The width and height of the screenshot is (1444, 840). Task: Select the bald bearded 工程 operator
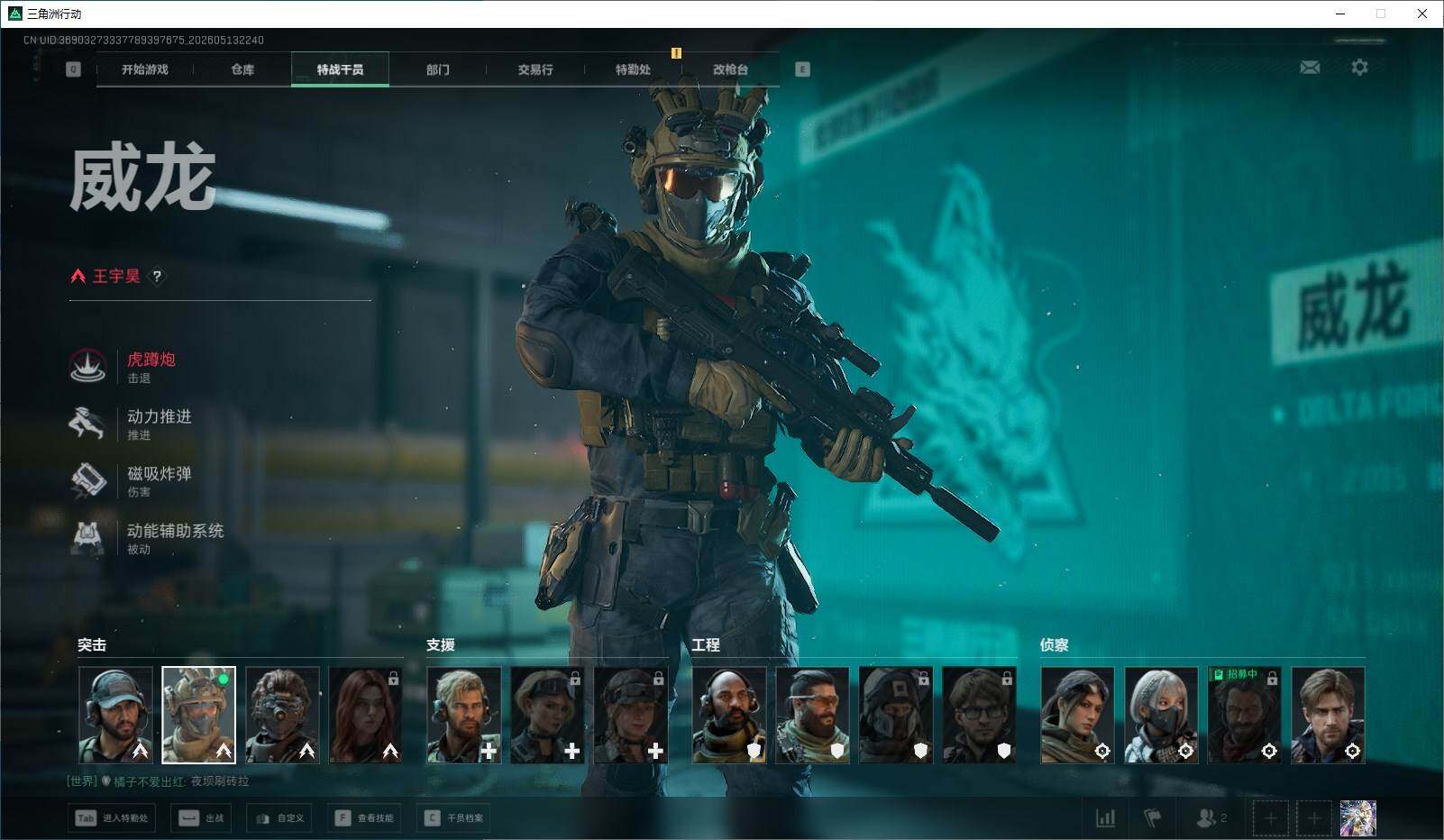coord(729,715)
